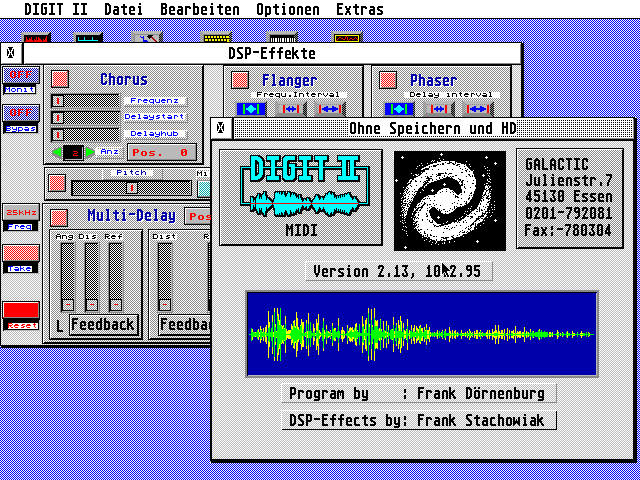
Task: Enable the Chorus effect checkbox
Action: pos(60,78)
